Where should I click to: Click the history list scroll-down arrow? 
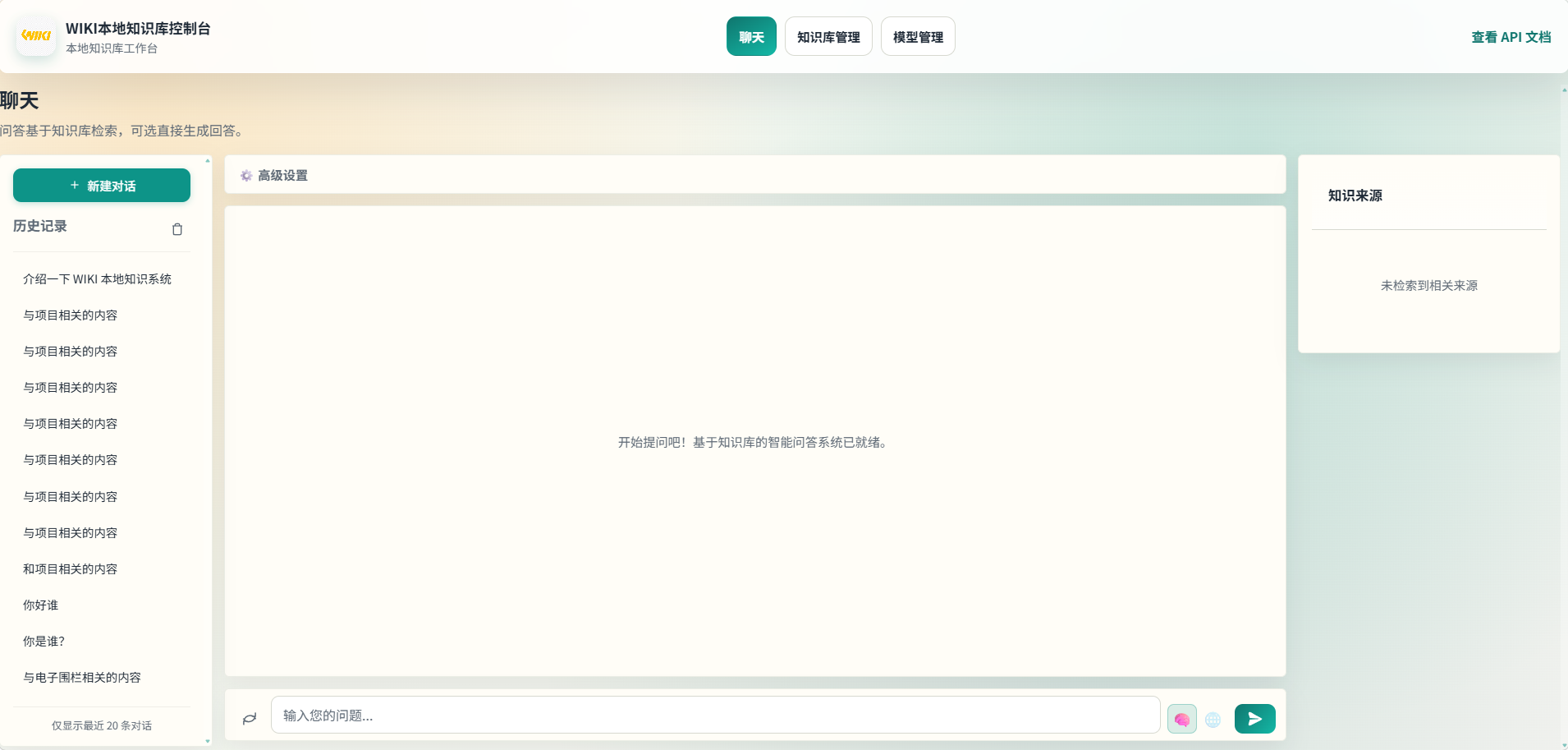(208, 741)
